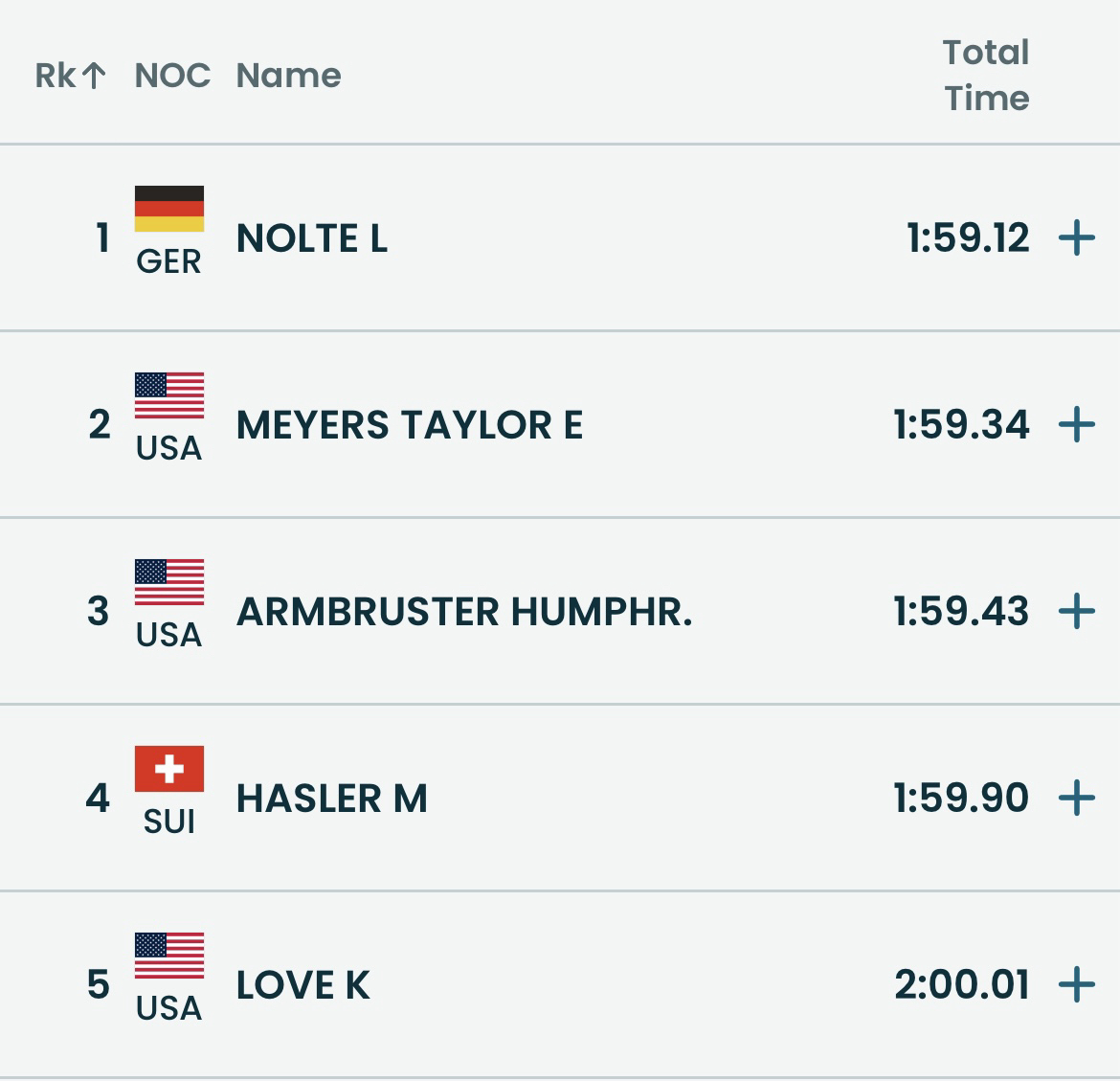Sort by the Rk column header
This screenshot has width=1120, height=1081.
click(56, 76)
